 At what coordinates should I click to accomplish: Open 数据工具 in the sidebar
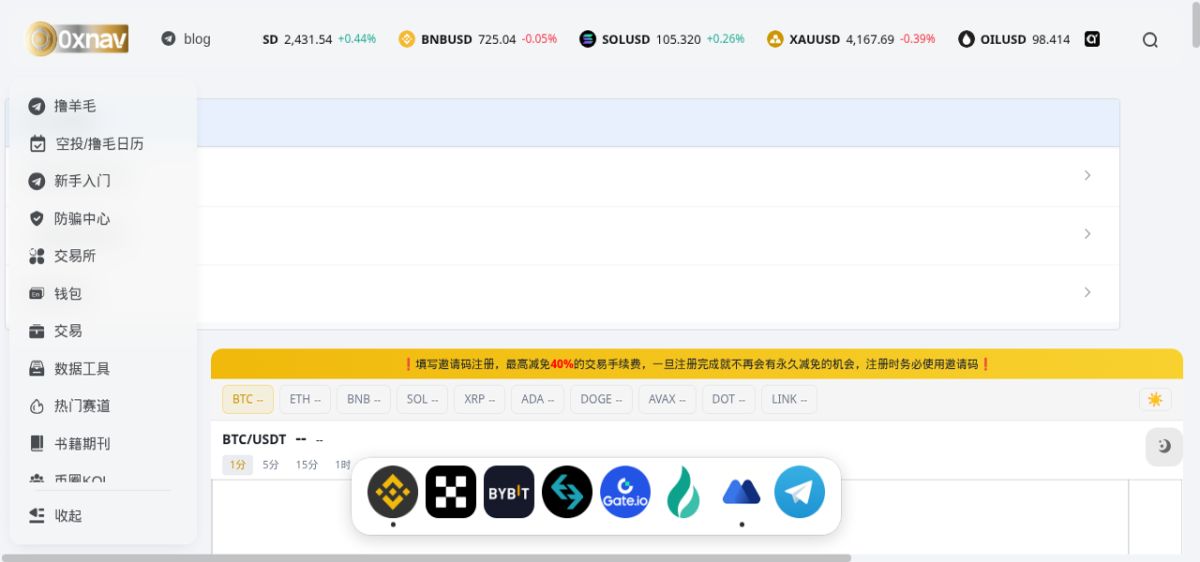[x=82, y=368]
